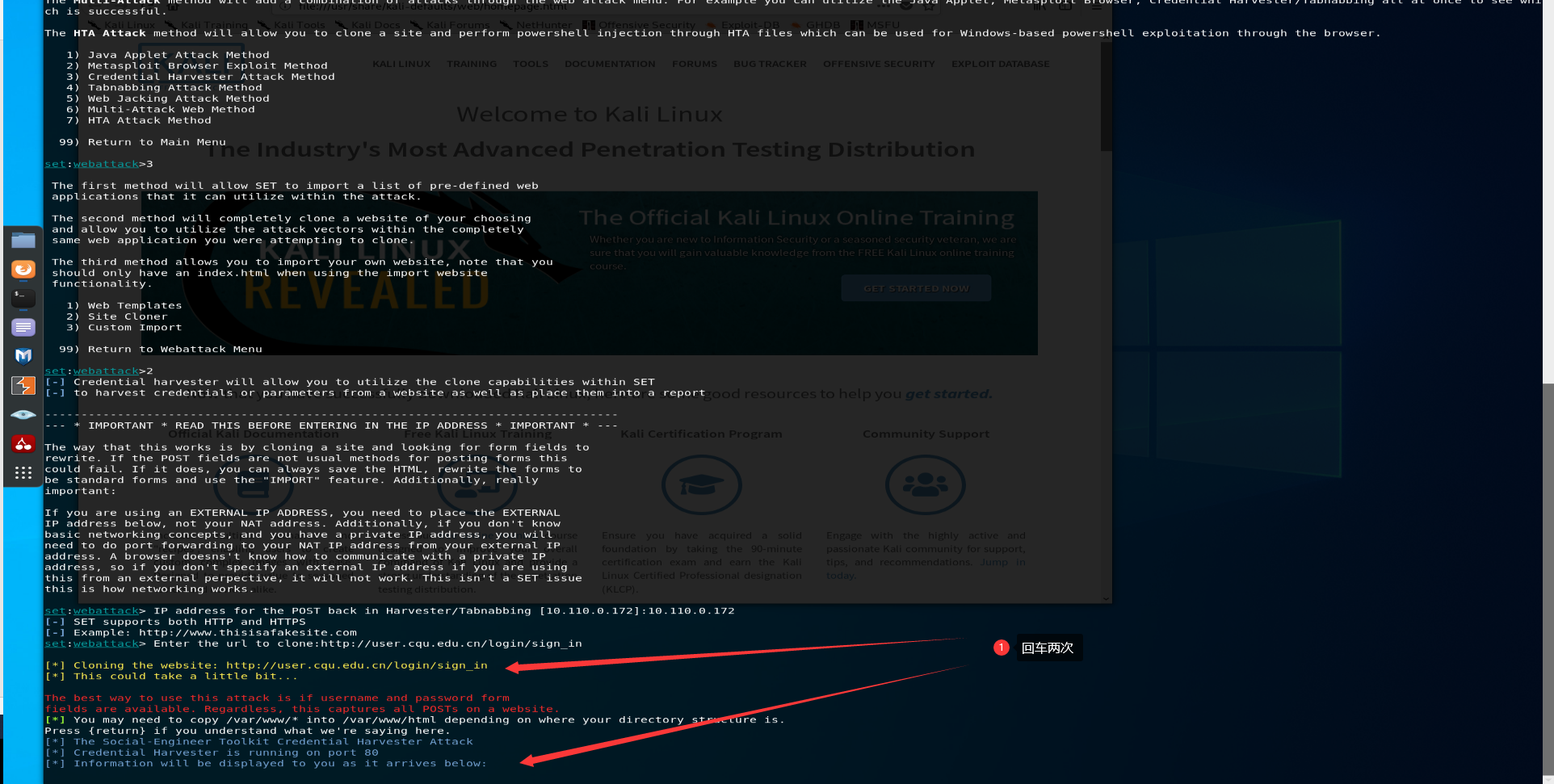Viewport: 1554px width, 784px height.
Task: Click terminal line '99) Return to Webattack Menu'
Action: coord(161,350)
